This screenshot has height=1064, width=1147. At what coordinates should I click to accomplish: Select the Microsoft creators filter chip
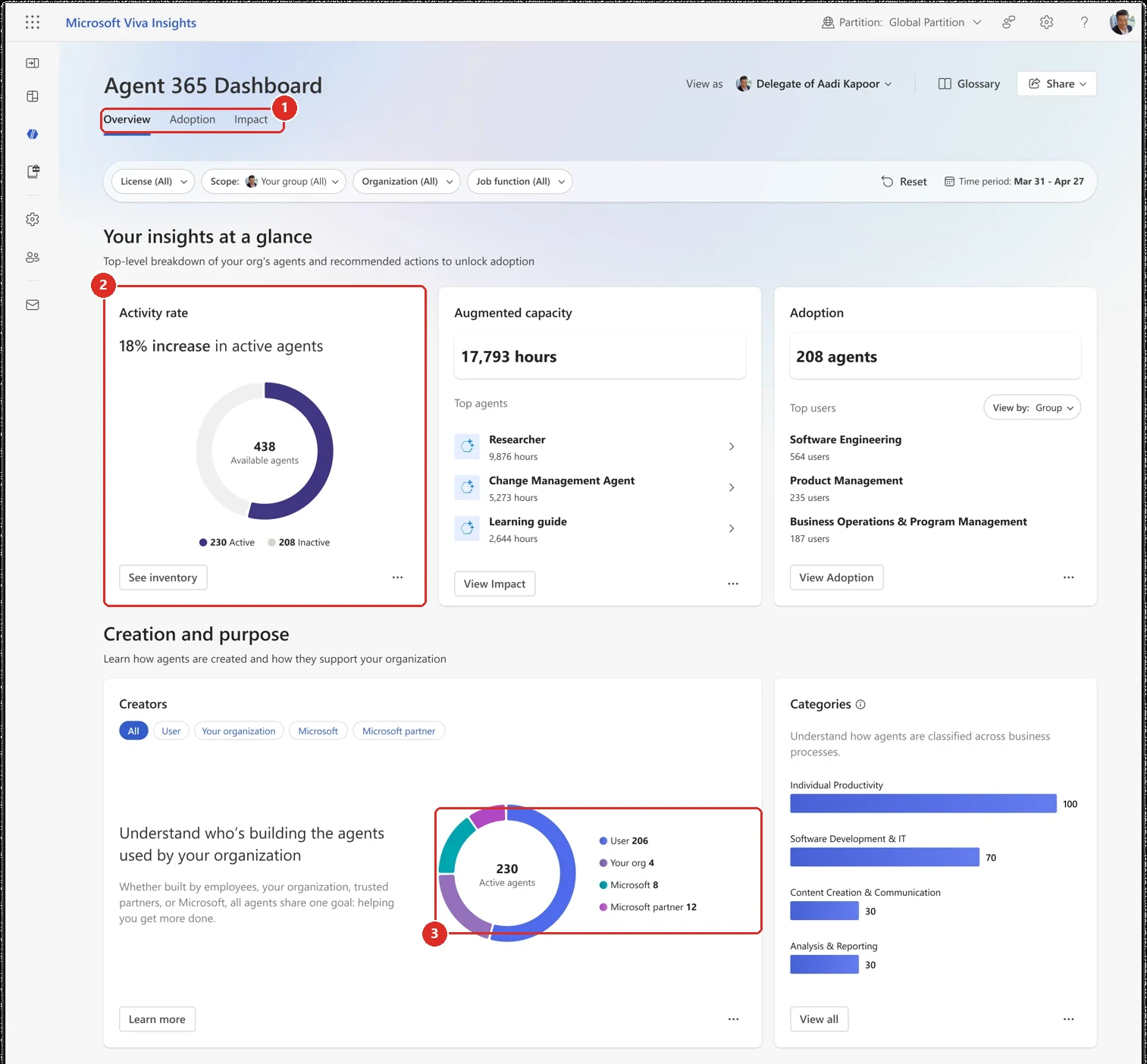click(318, 731)
